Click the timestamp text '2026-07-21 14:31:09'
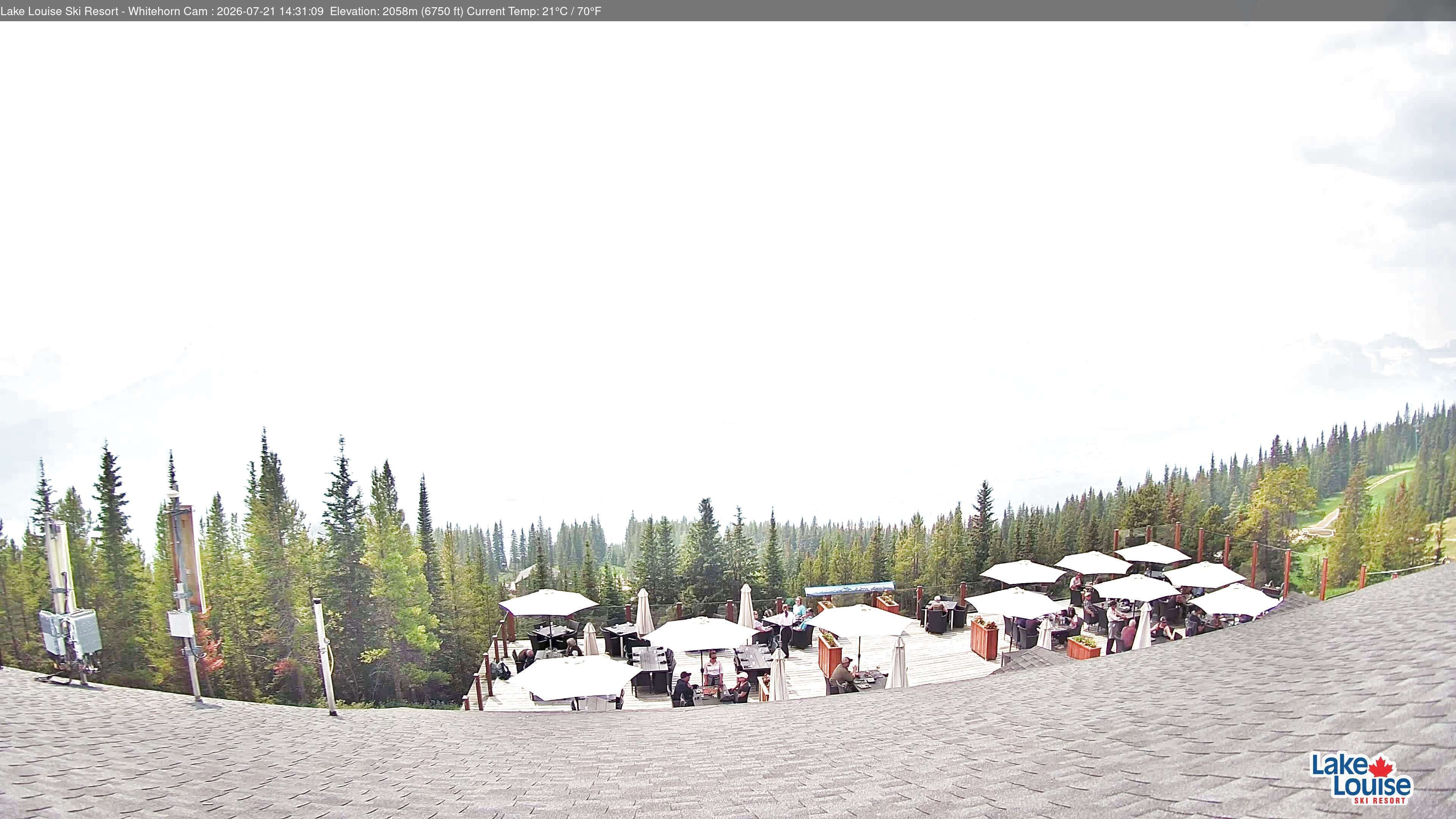 point(270,11)
